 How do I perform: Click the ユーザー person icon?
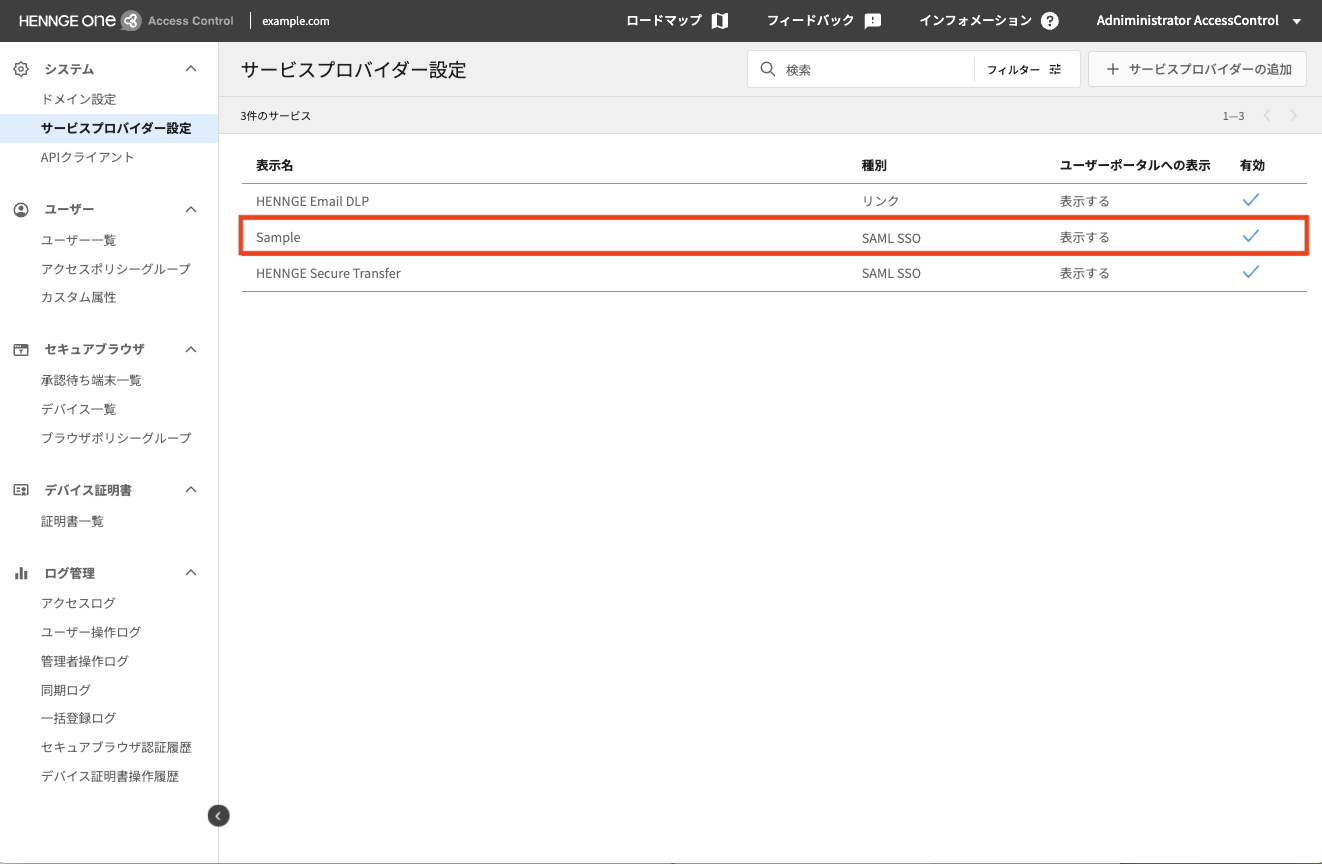pos(20,209)
